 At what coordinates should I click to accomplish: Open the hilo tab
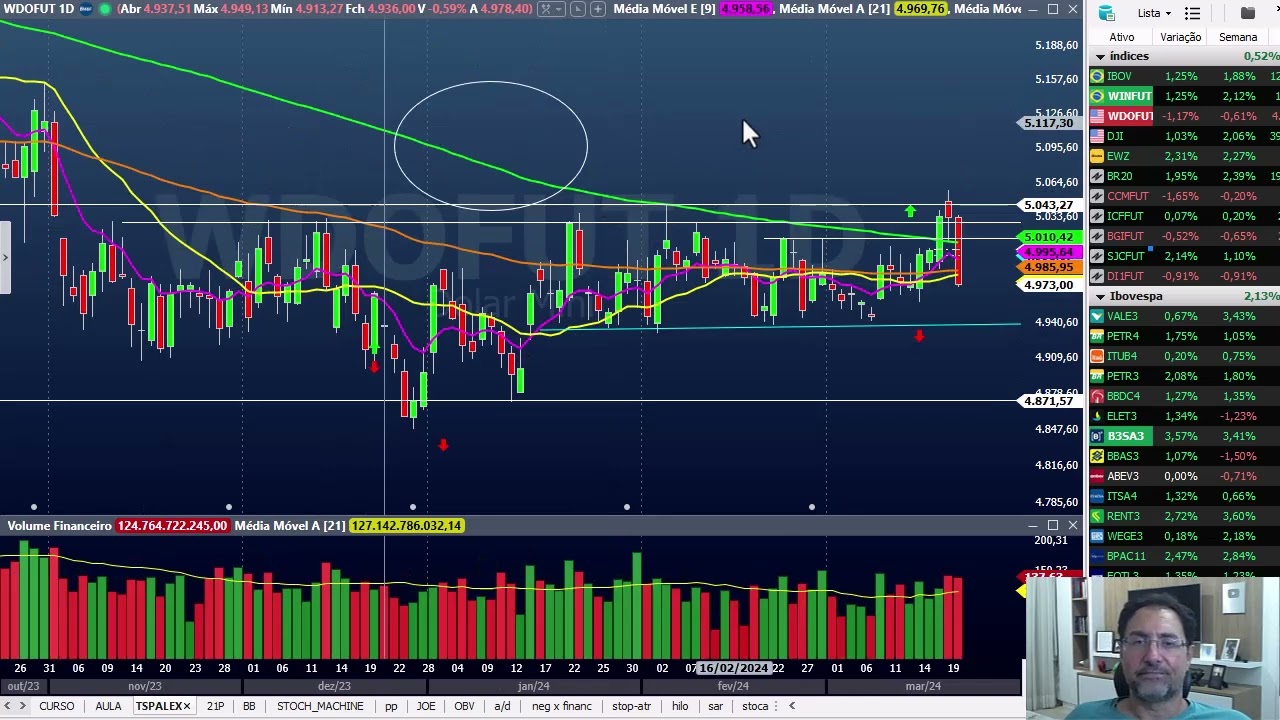click(680, 706)
